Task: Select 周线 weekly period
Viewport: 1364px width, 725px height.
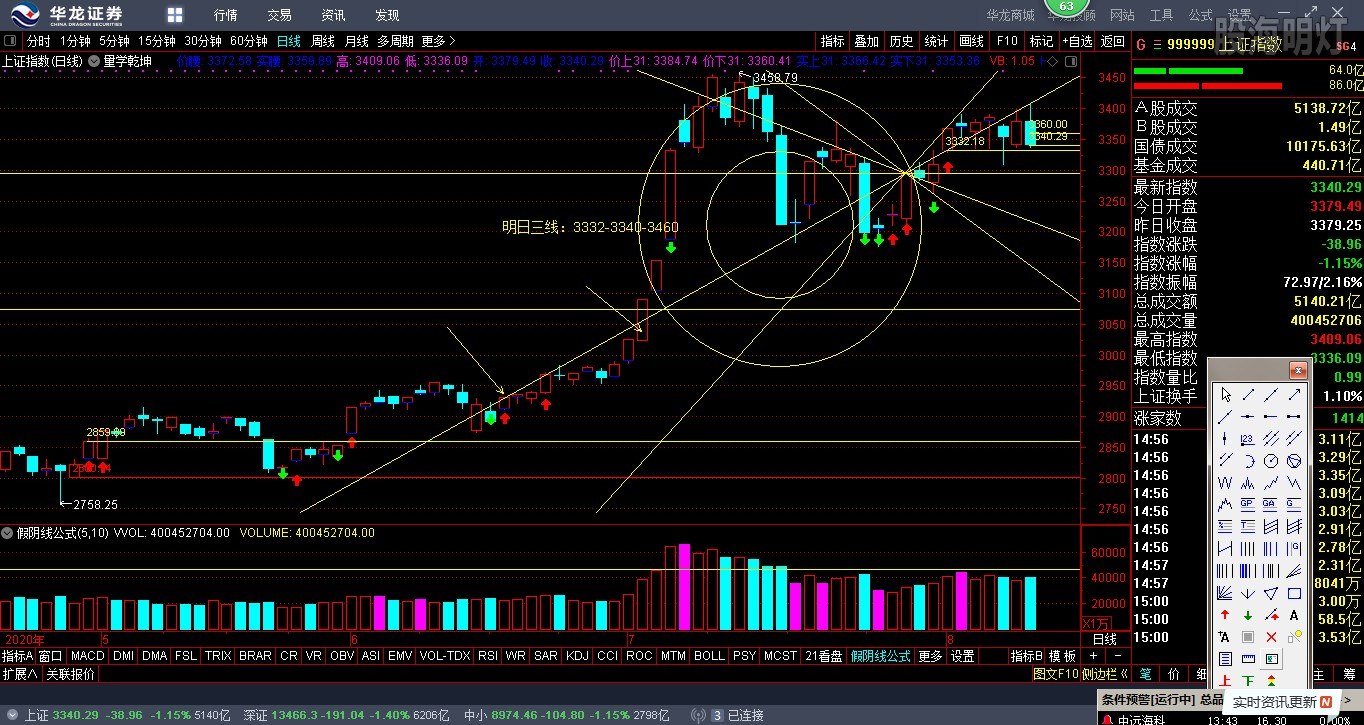Action: pos(323,41)
